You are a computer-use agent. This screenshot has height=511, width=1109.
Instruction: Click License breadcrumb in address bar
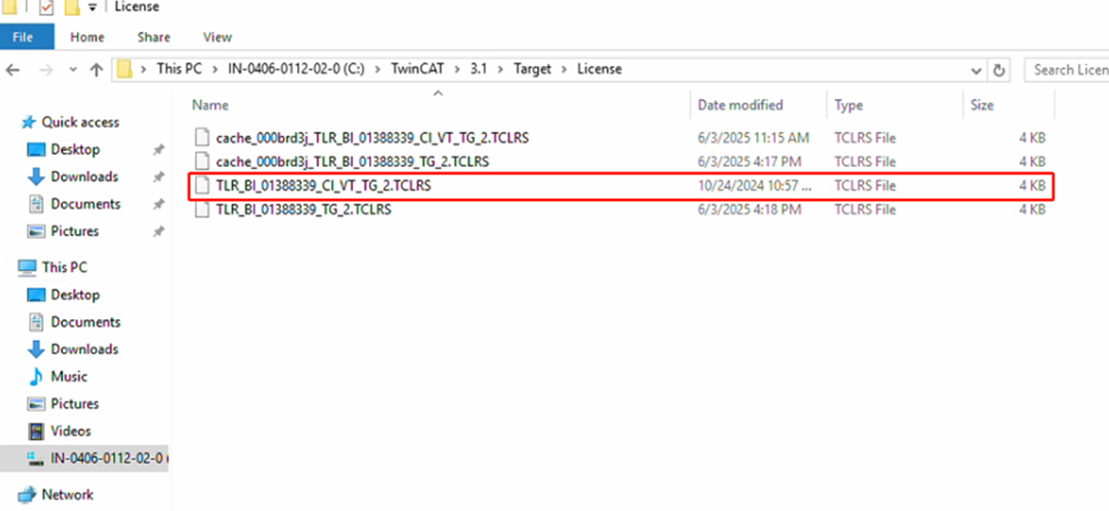[599, 69]
